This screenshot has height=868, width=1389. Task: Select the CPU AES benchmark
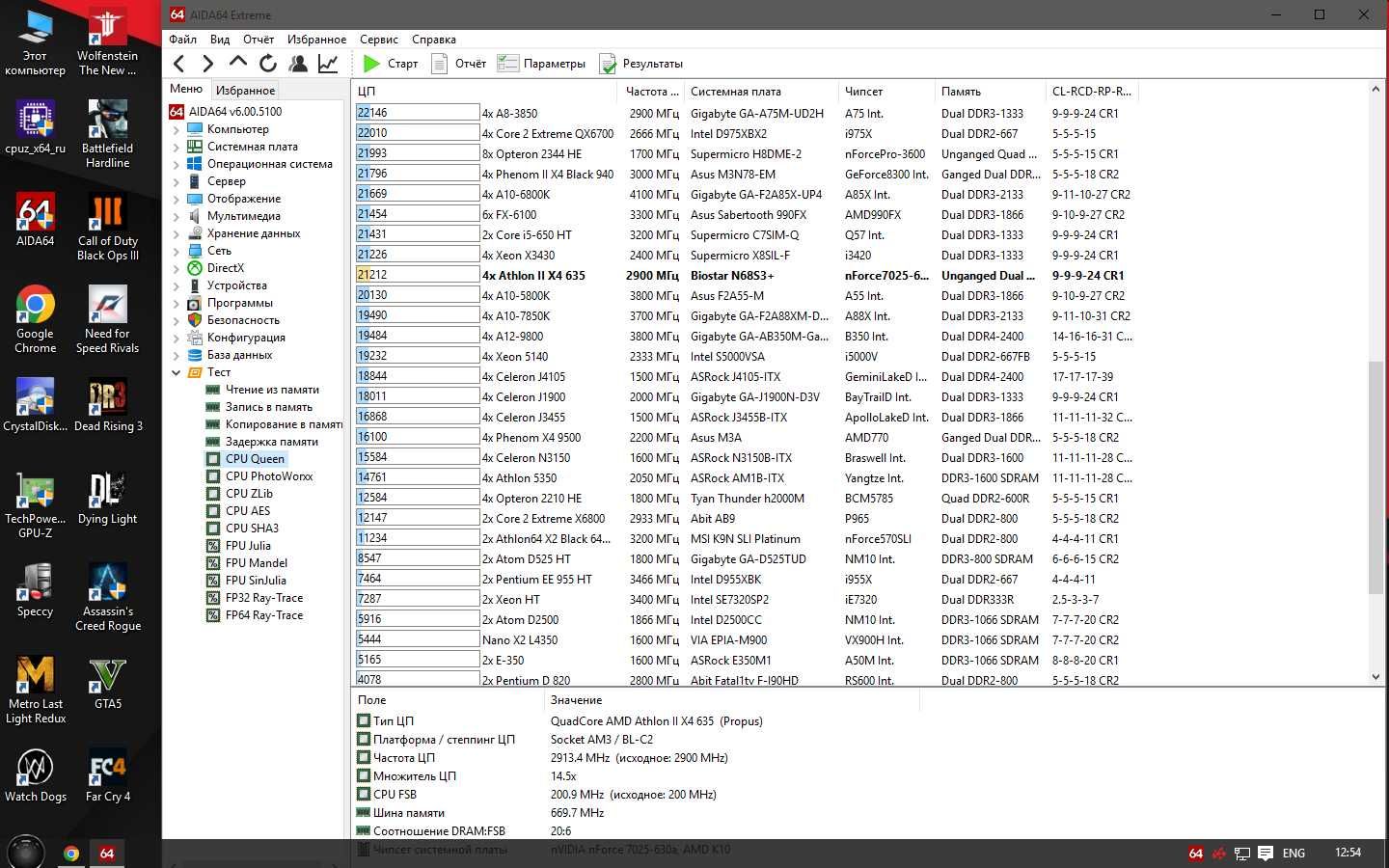coord(248,511)
